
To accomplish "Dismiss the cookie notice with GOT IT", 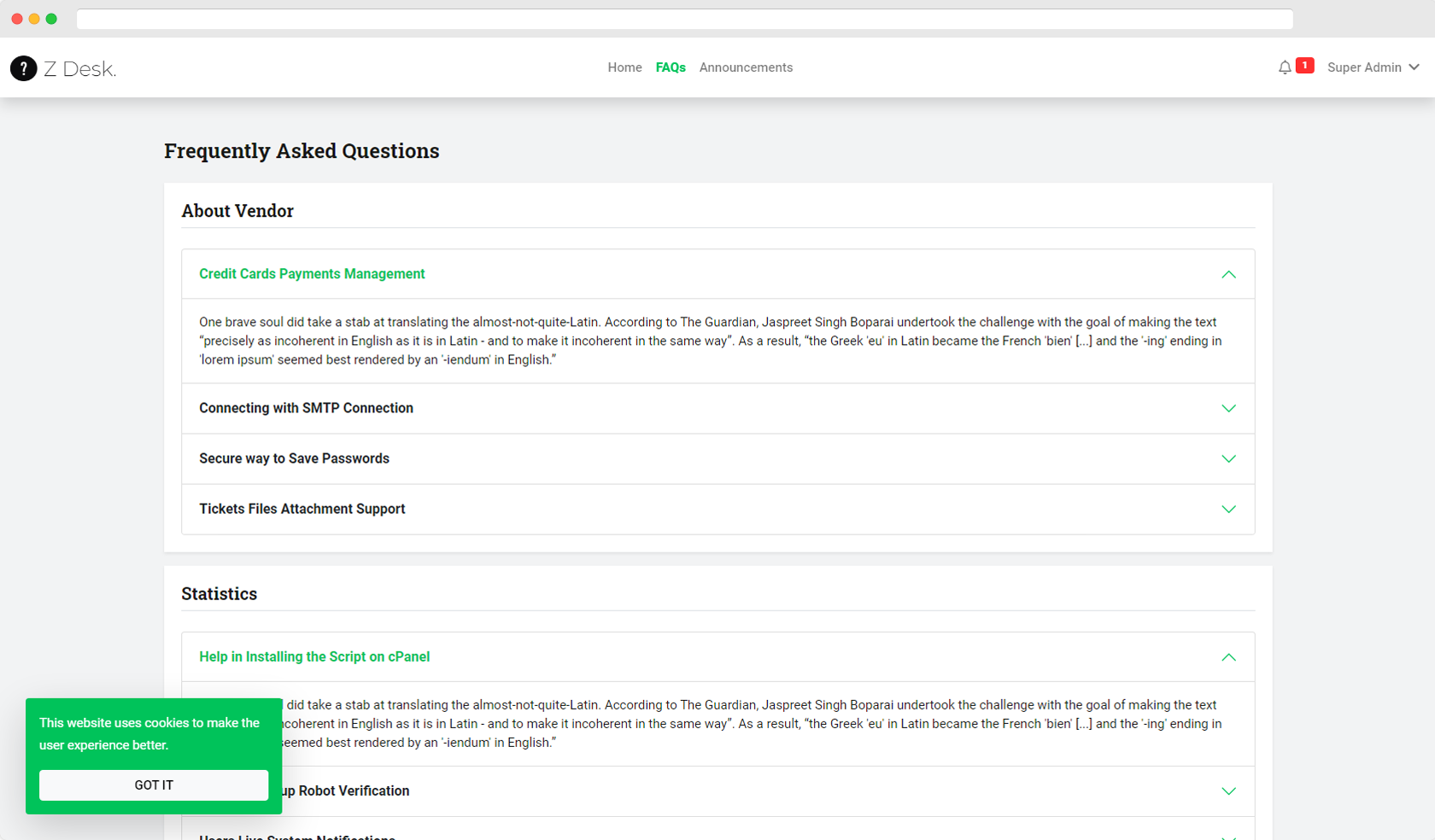I will 153,785.
